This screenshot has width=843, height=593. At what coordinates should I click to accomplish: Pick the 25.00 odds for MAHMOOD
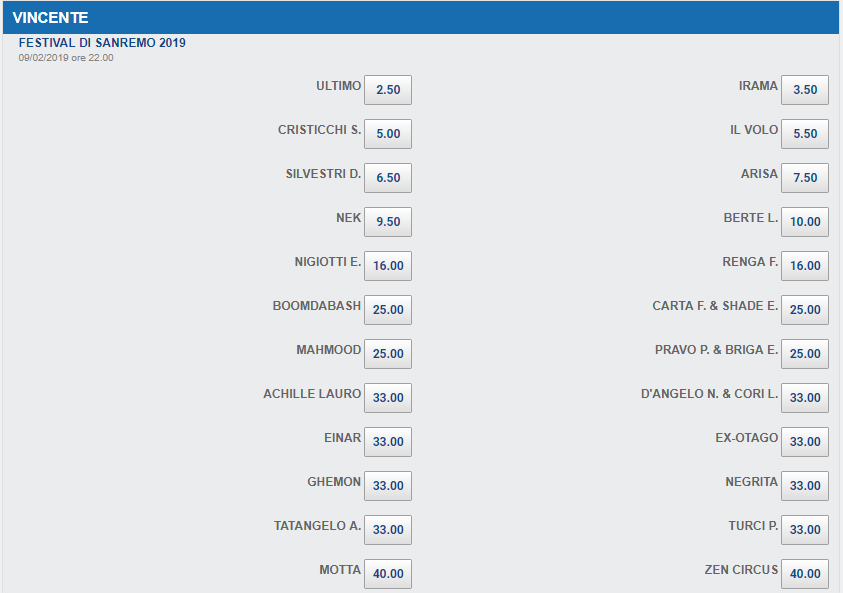(388, 354)
